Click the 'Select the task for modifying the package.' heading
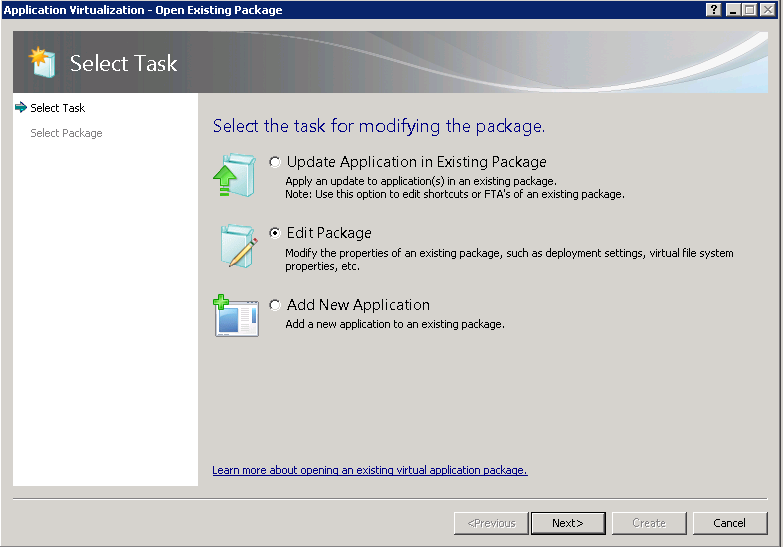Viewport: 783px width, 547px height. [x=379, y=126]
